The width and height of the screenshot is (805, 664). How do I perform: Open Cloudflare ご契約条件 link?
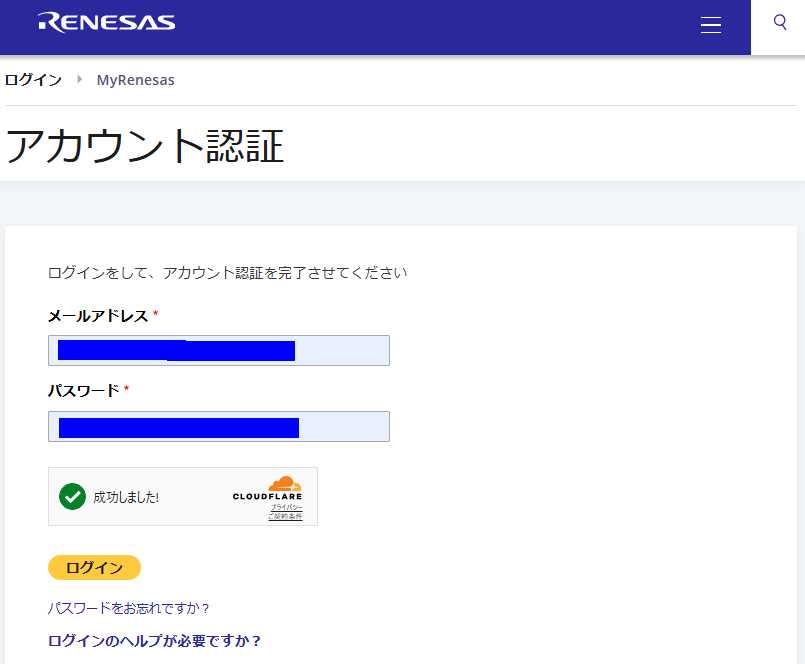(x=285, y=516)
